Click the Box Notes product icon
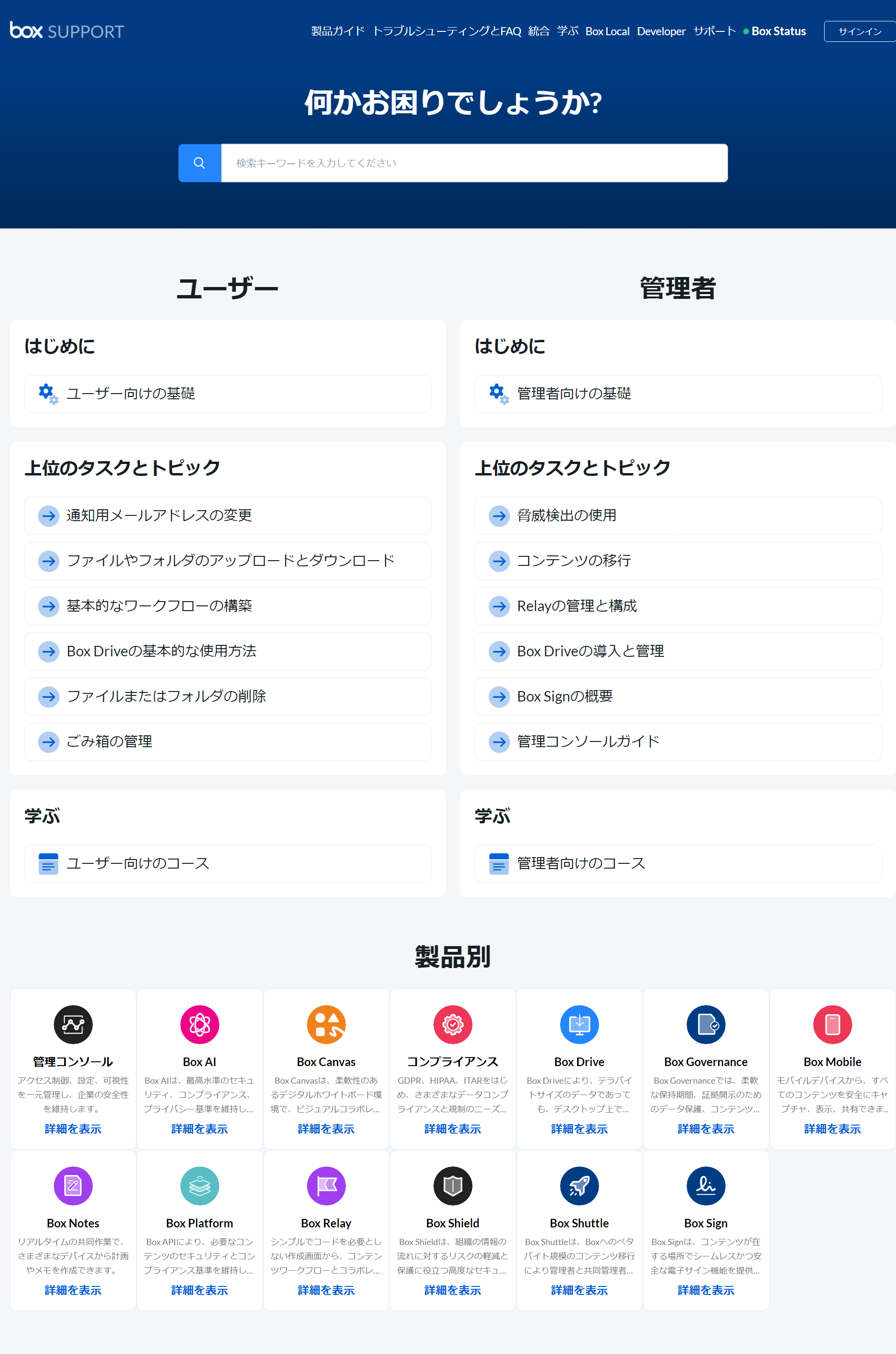The width and height of the screenshot is (896, 1354). tap(73, 1186)
